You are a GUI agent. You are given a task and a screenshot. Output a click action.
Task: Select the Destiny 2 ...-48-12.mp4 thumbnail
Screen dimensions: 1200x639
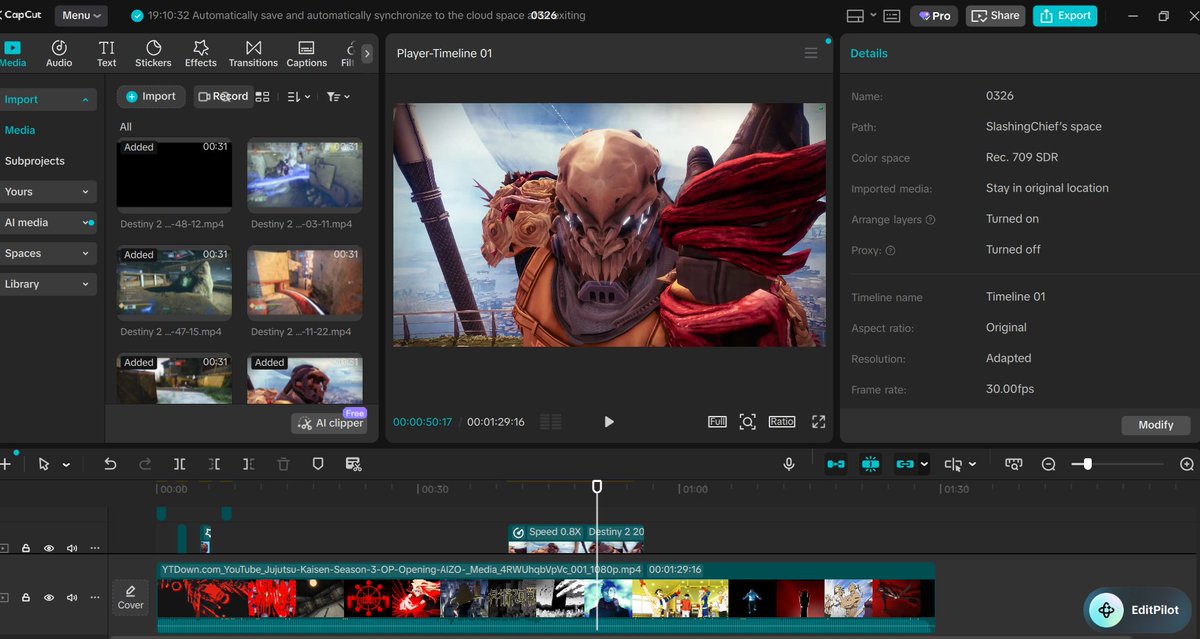pos(174,173)
